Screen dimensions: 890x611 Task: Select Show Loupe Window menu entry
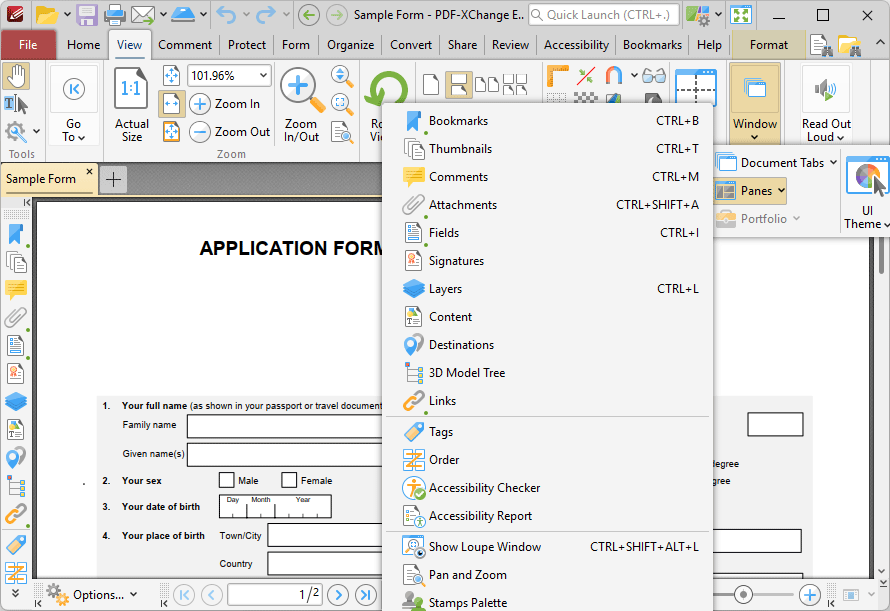[x=550, y=547]
